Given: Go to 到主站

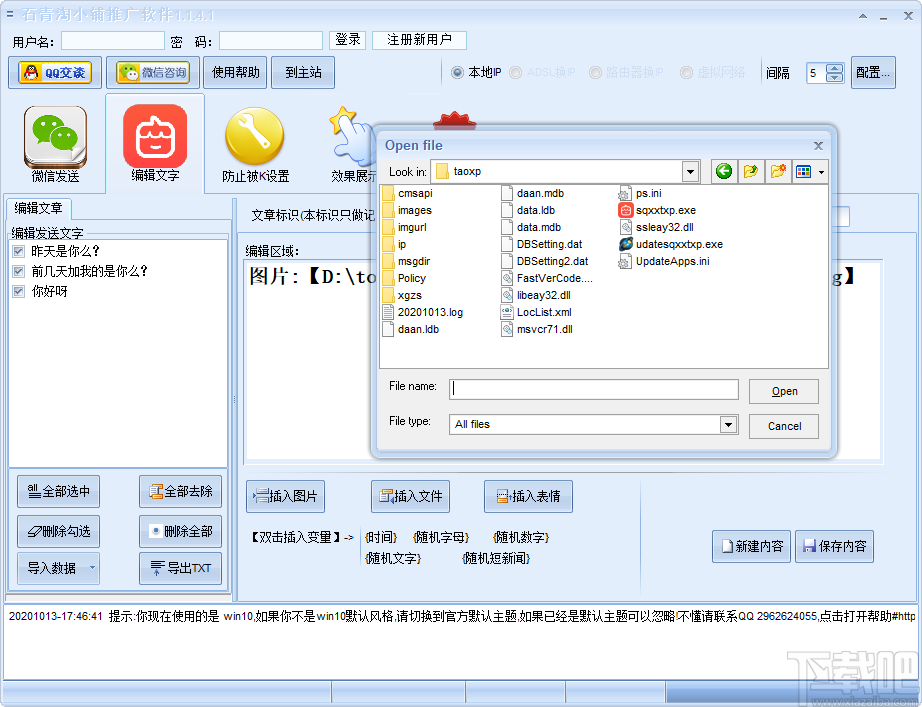Looking at the screenshot, I should (x=303, y=72).
